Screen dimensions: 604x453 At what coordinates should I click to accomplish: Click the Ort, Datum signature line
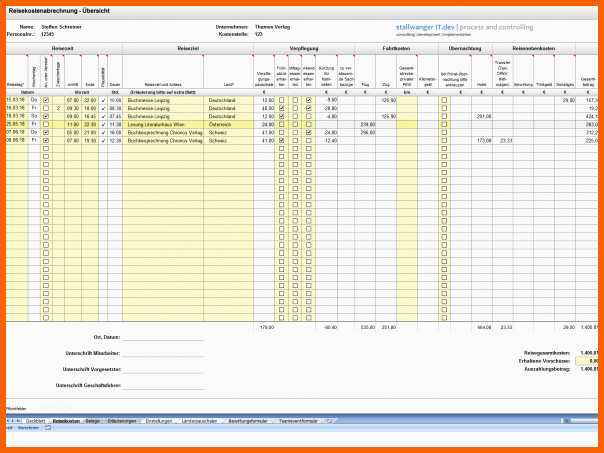163,338
